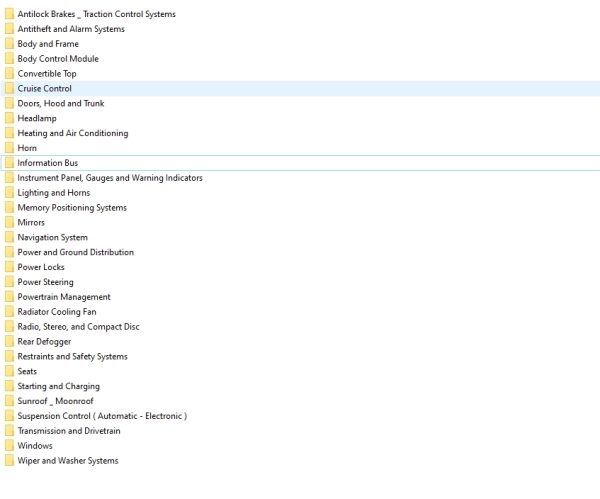
Task: Click folder icon beside Heating and Air Conditioning
Action: tap(10, 134)
